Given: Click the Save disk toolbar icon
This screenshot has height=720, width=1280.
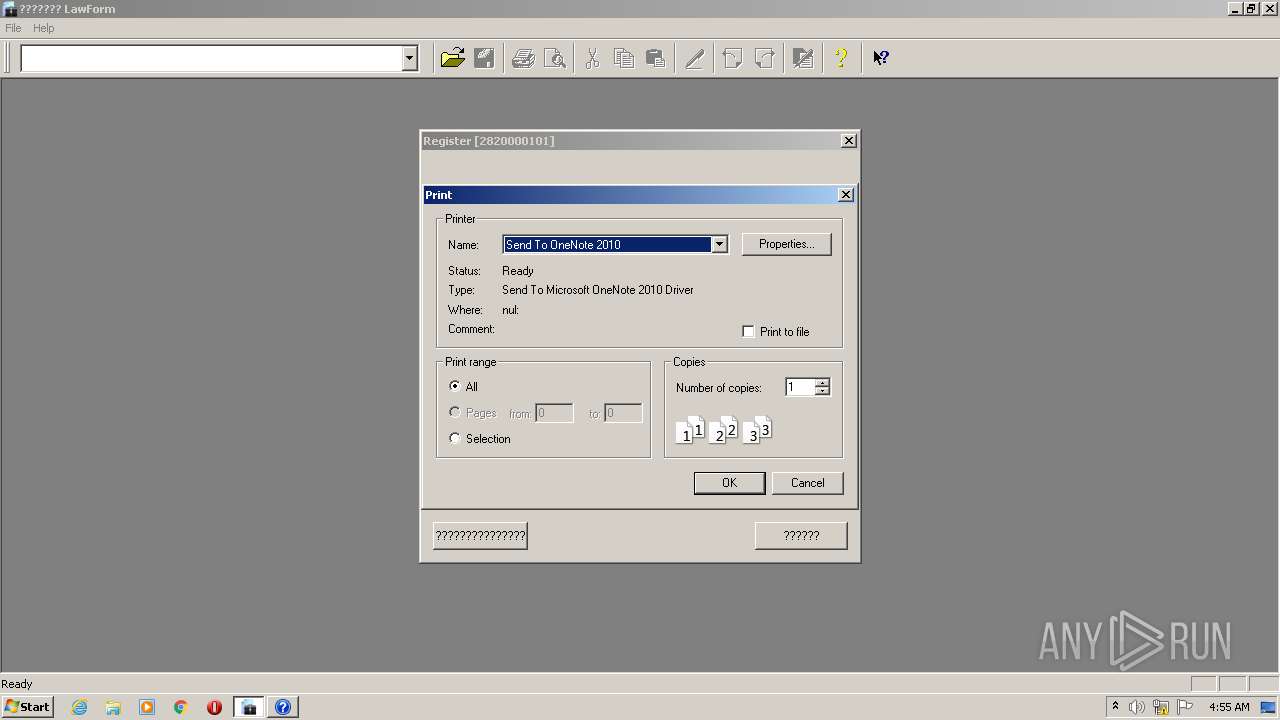Looking at the screenshot, I should point(484,58).
